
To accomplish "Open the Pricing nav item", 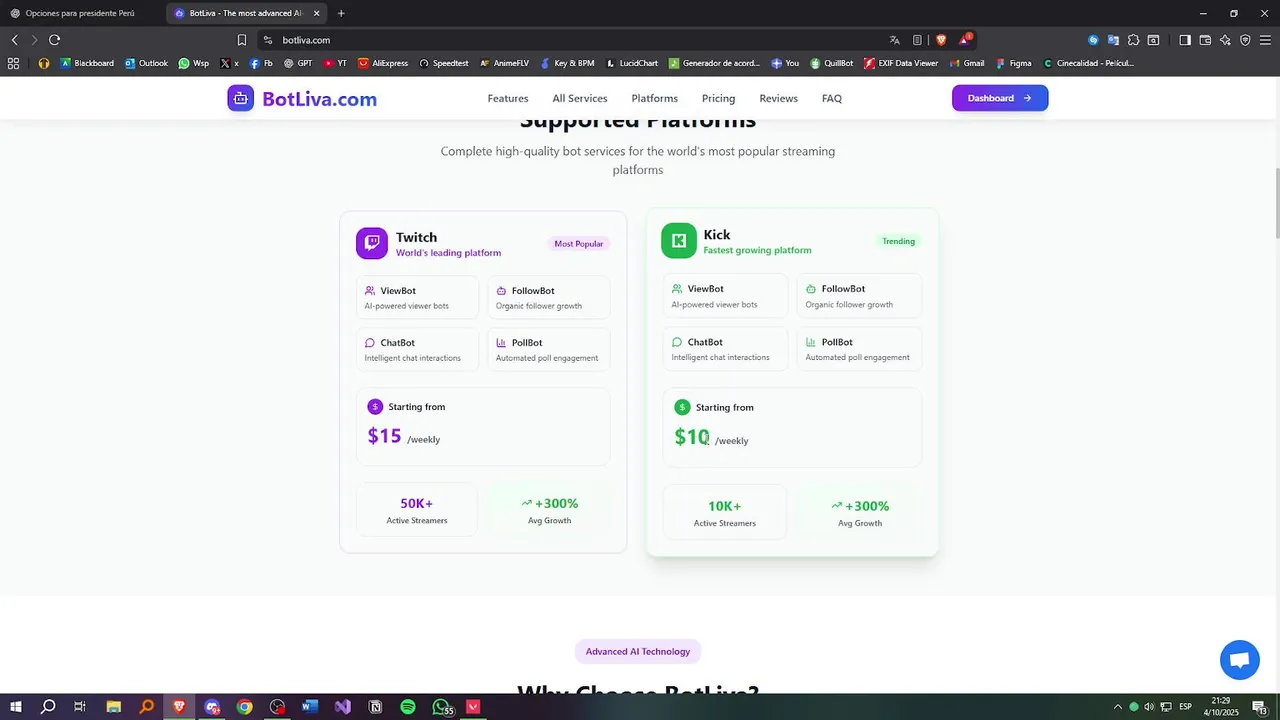I will [x=718, y=98].
